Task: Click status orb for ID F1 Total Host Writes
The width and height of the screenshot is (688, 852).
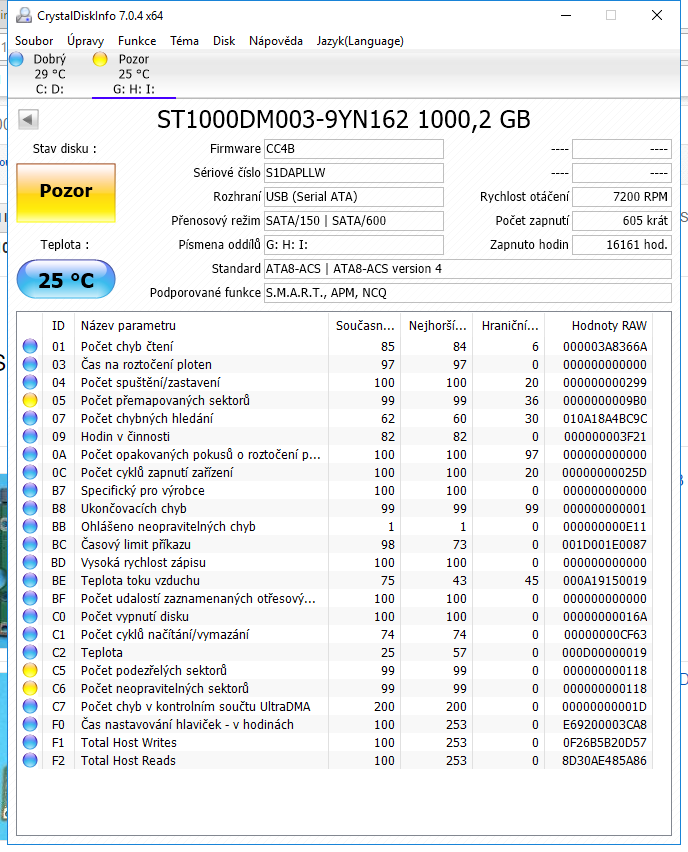Action: (30, 742)
